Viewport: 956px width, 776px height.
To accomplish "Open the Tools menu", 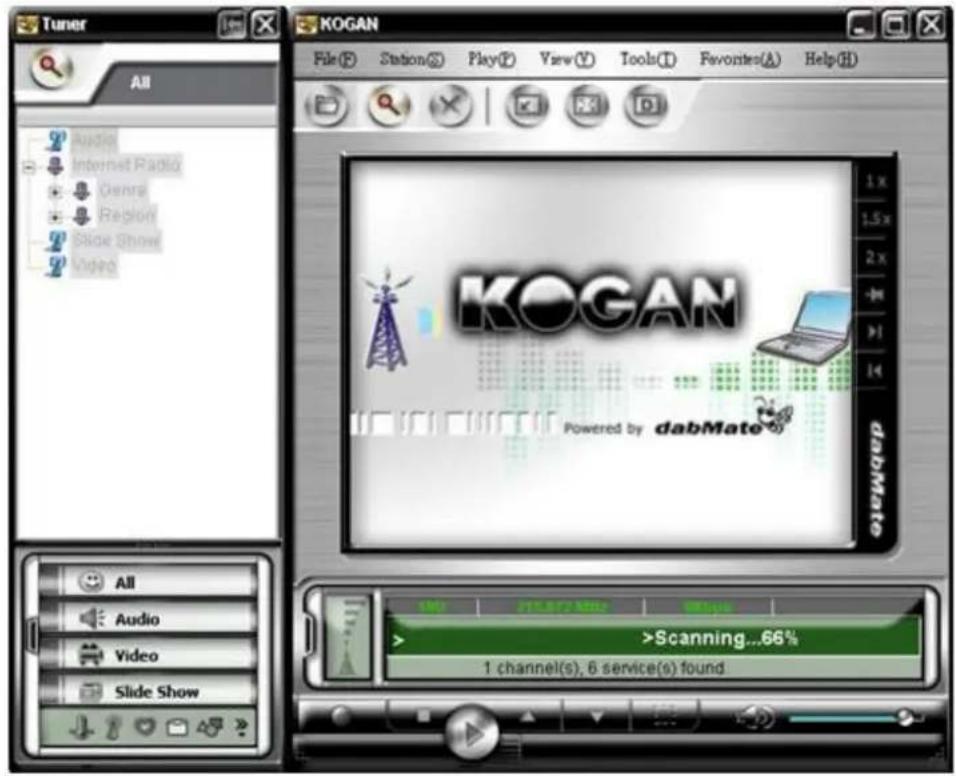I will (x=647, y=59).
